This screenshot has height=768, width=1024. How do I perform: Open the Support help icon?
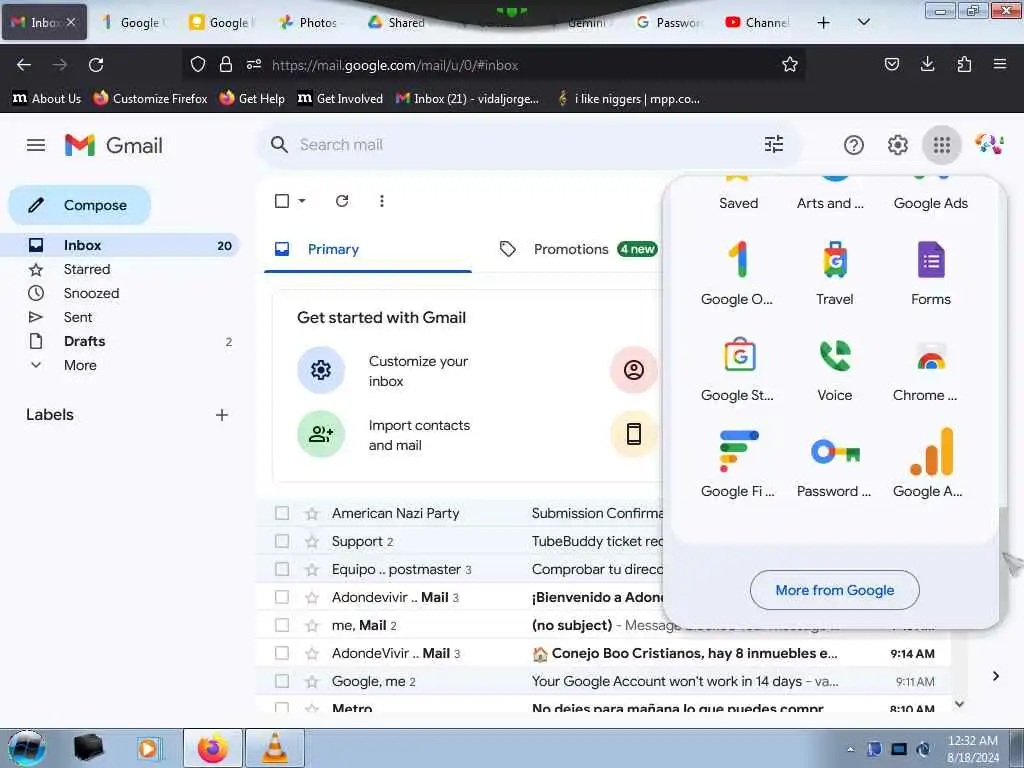854,145
